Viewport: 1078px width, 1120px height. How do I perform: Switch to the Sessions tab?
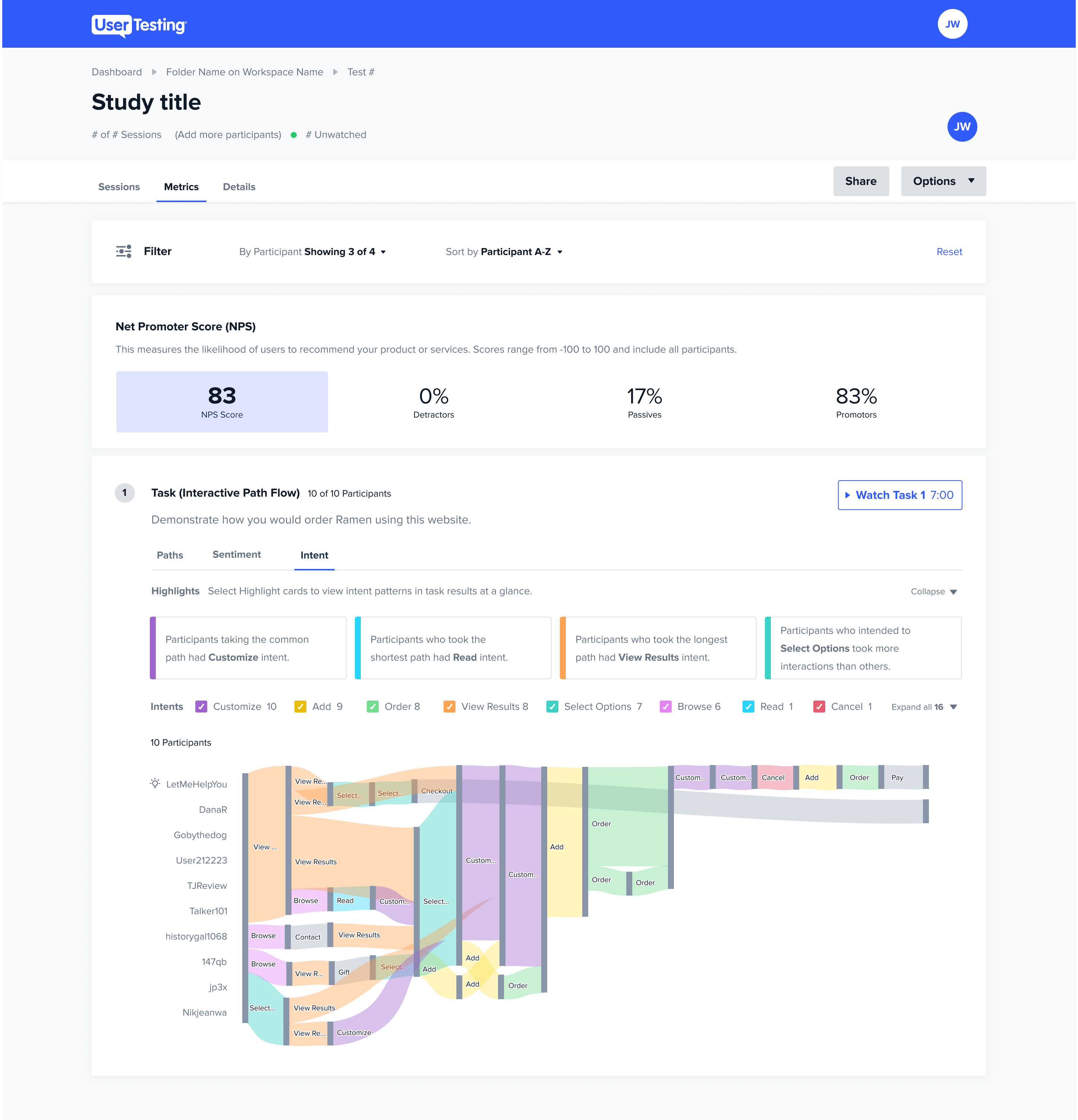(x=119, y=187)
